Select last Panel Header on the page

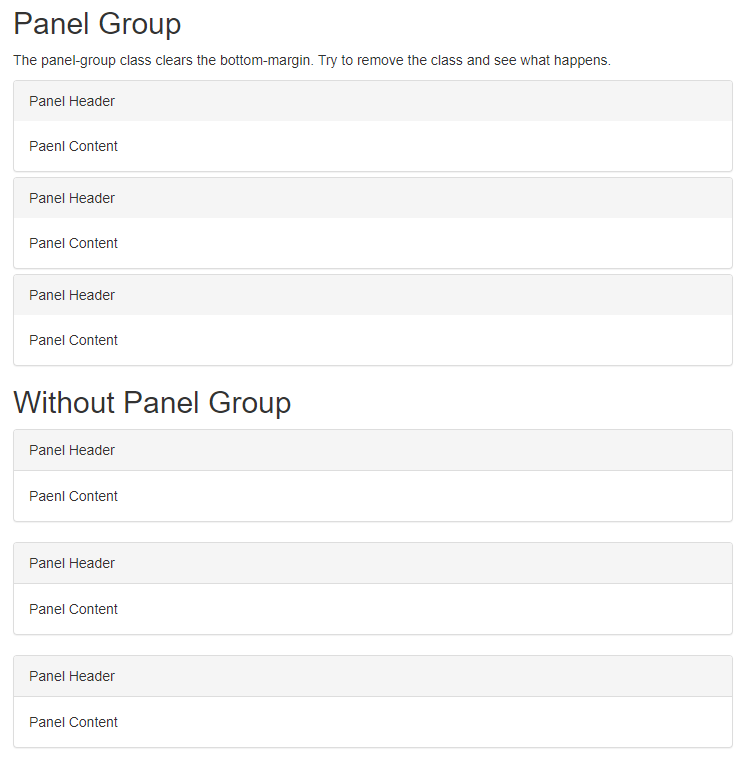pyautogui.click(x=72, y=676)
